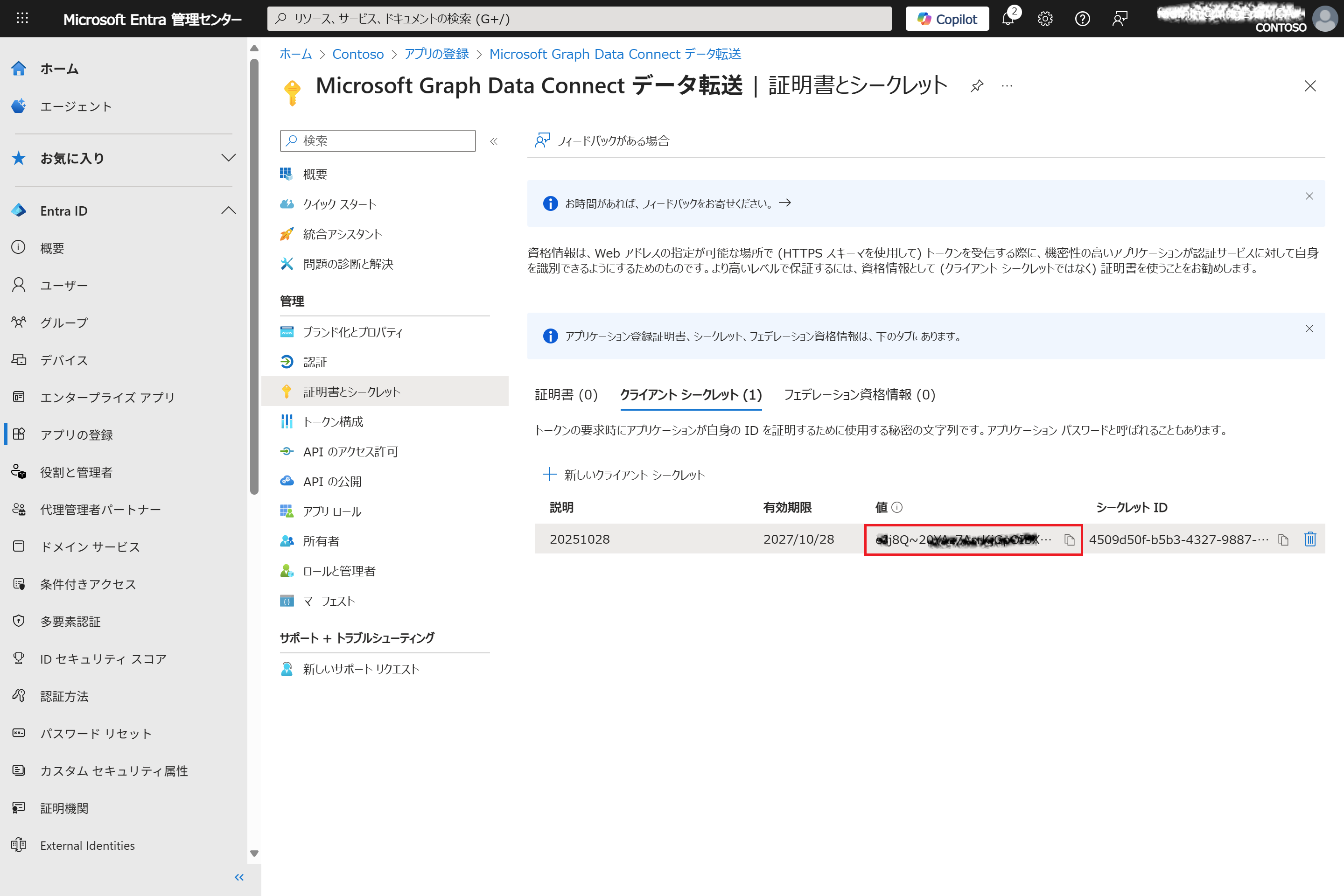This screenshot has height=896, width=1344.
Task: Open the notifications bell
Action: tap(1008, 19)
